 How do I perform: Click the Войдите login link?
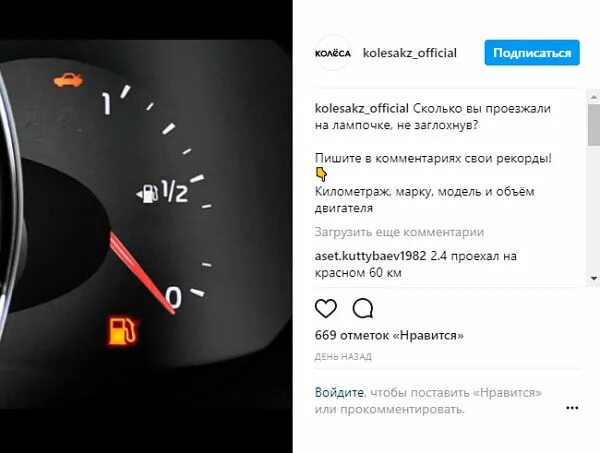tap(340, 393)
